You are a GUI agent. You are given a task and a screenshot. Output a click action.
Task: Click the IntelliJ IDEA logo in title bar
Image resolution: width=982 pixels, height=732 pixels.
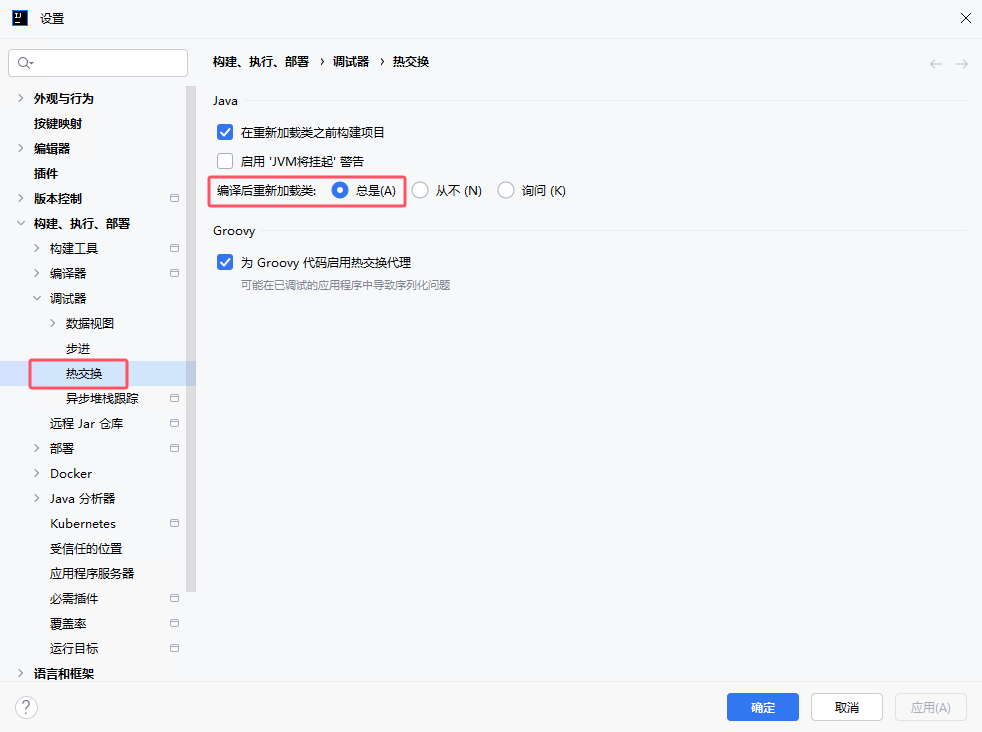tap(18, 17)
